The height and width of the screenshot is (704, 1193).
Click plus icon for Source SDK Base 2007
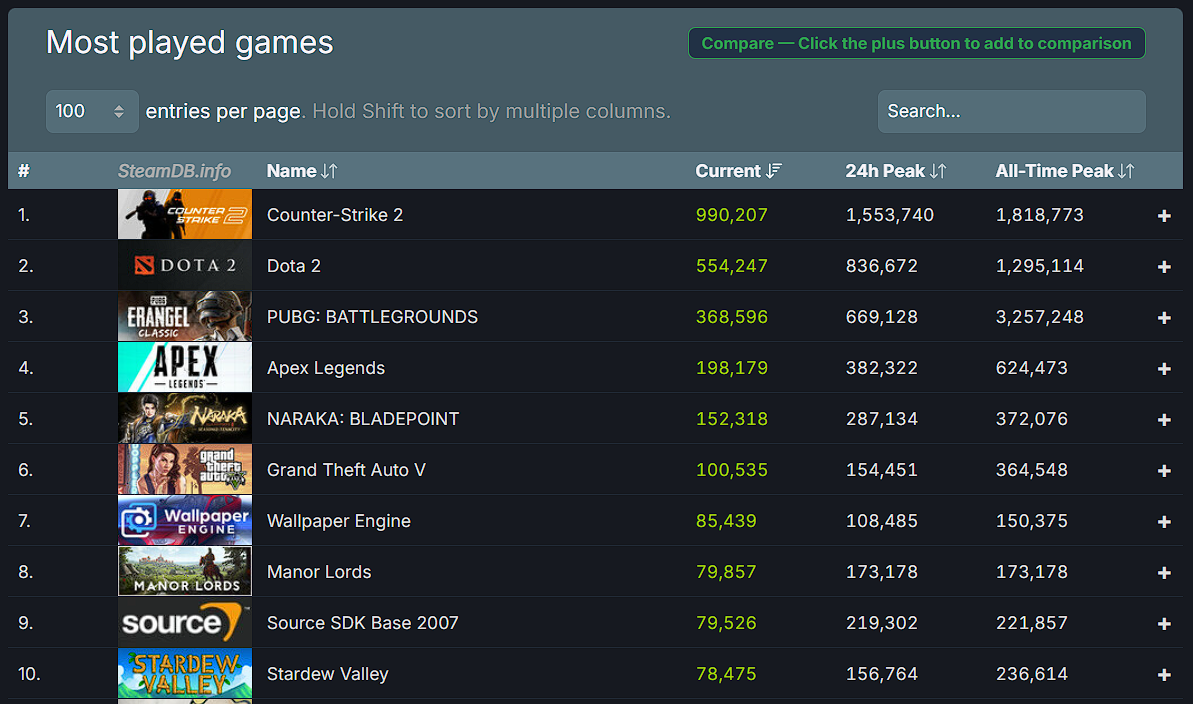[1163, 623]
